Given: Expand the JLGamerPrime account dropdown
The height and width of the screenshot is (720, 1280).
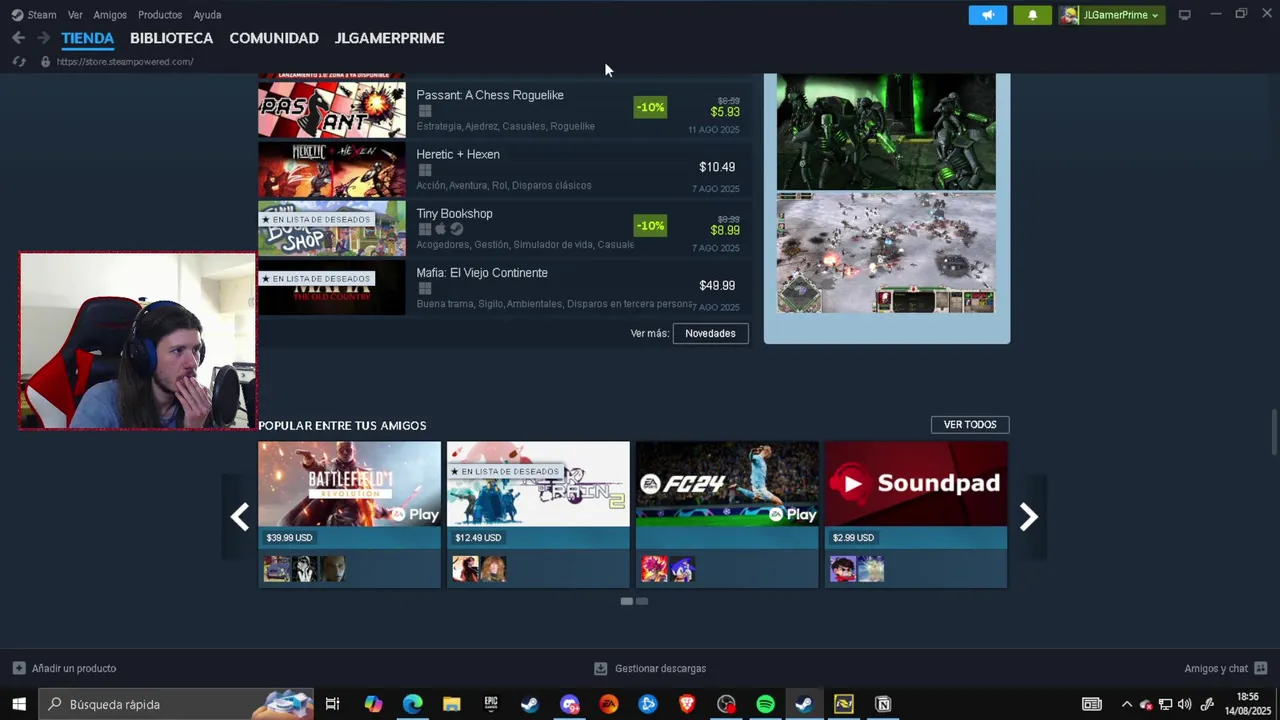Looking at the screenshot, I should (x=1154, y=15).
